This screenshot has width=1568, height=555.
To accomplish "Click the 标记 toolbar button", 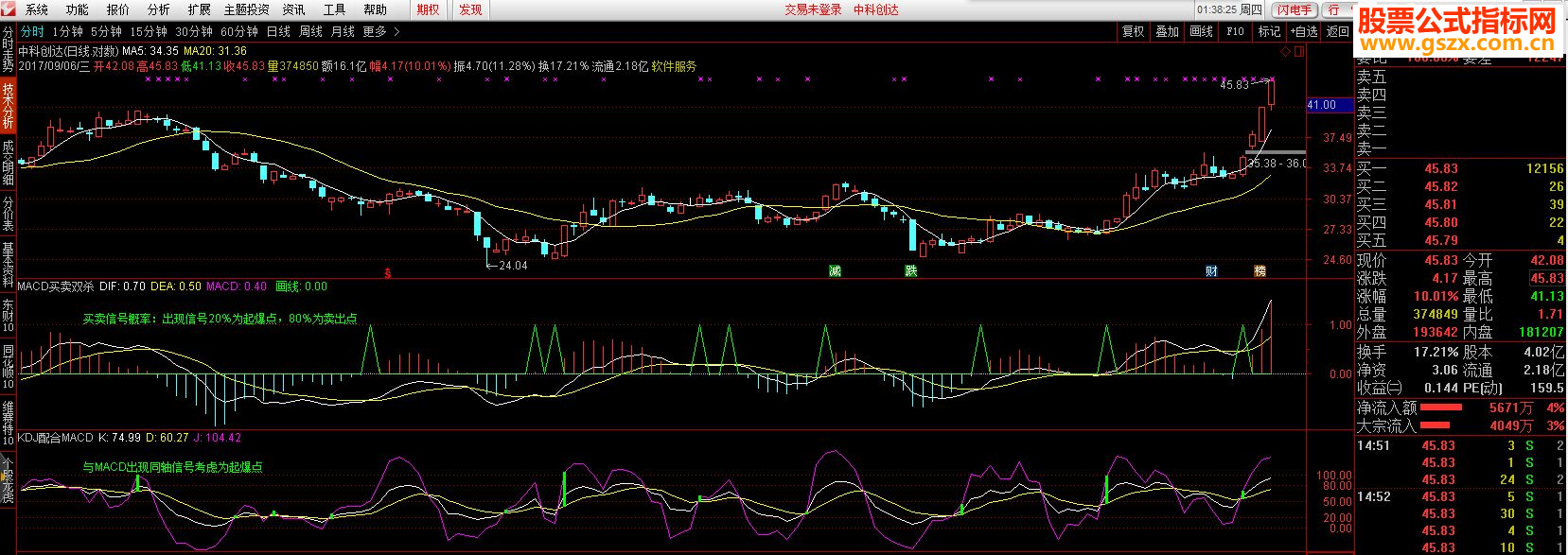I will pos(1268,31).
